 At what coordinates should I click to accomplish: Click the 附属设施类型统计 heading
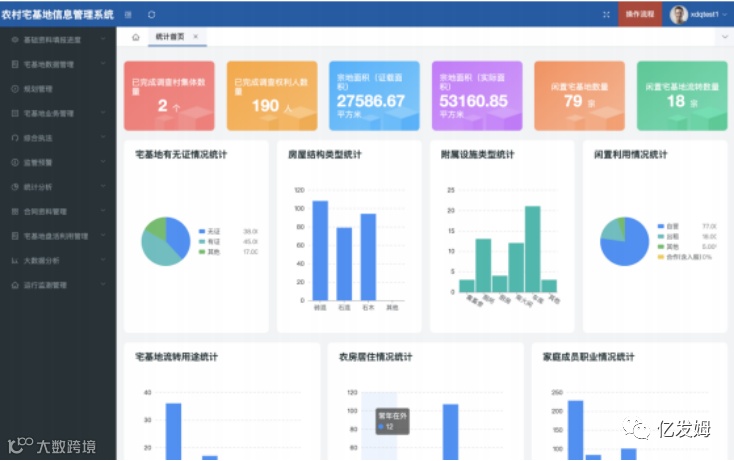point(477,154)
